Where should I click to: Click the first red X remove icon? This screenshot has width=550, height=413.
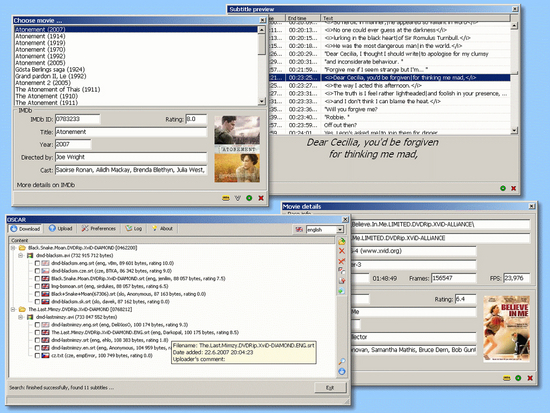[342, 251]
